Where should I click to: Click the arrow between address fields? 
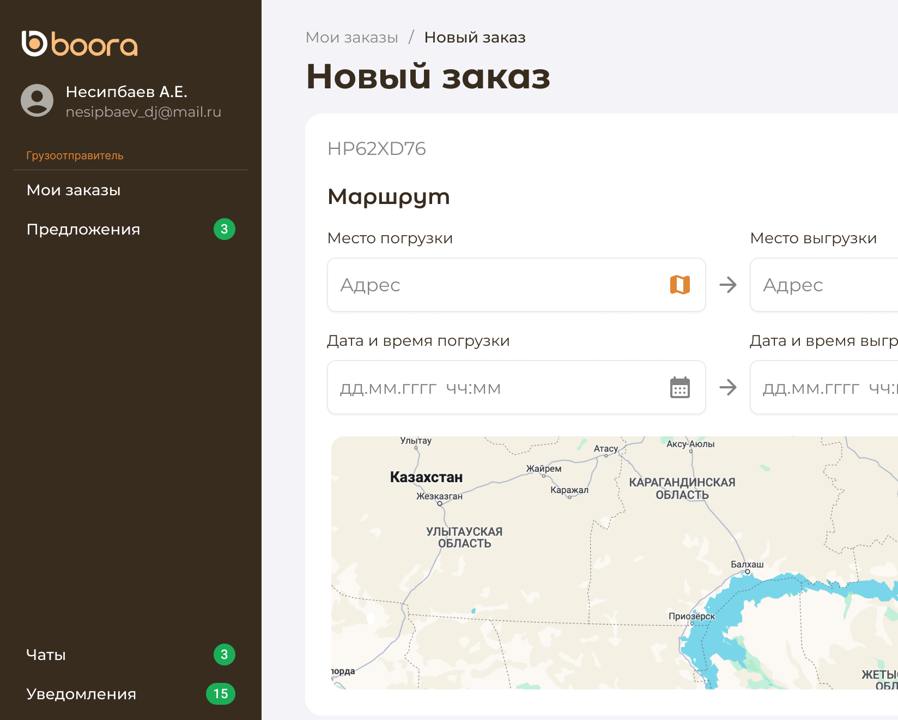728,285
